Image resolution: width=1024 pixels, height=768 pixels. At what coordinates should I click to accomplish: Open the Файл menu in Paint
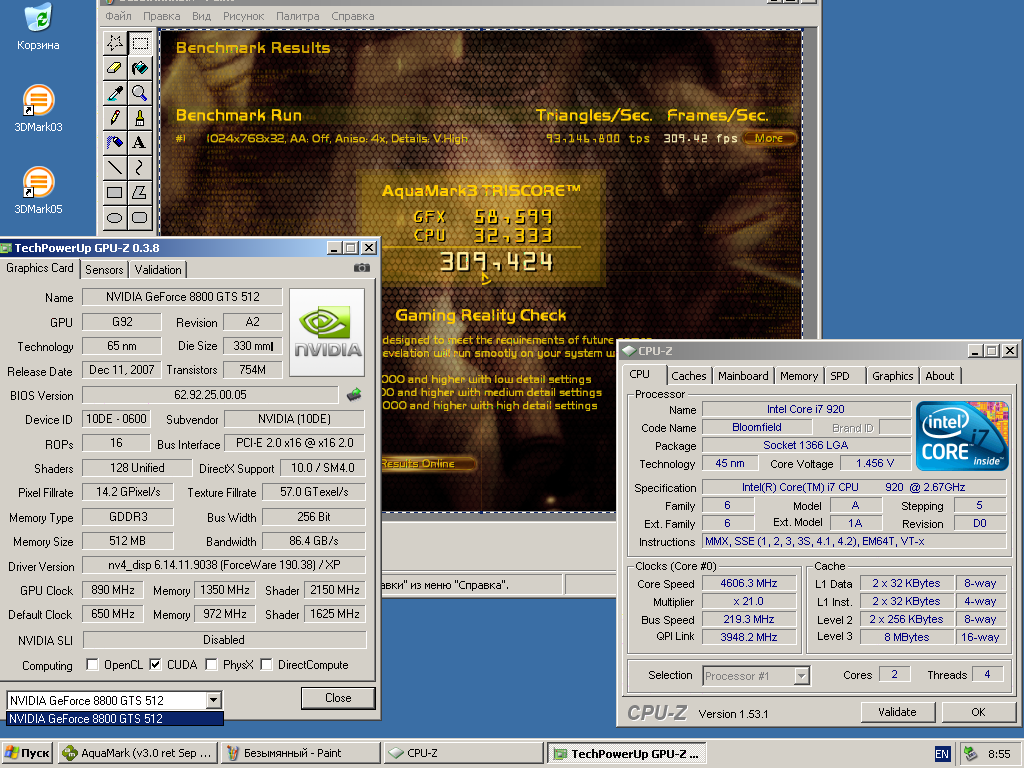tap(118, 16)
